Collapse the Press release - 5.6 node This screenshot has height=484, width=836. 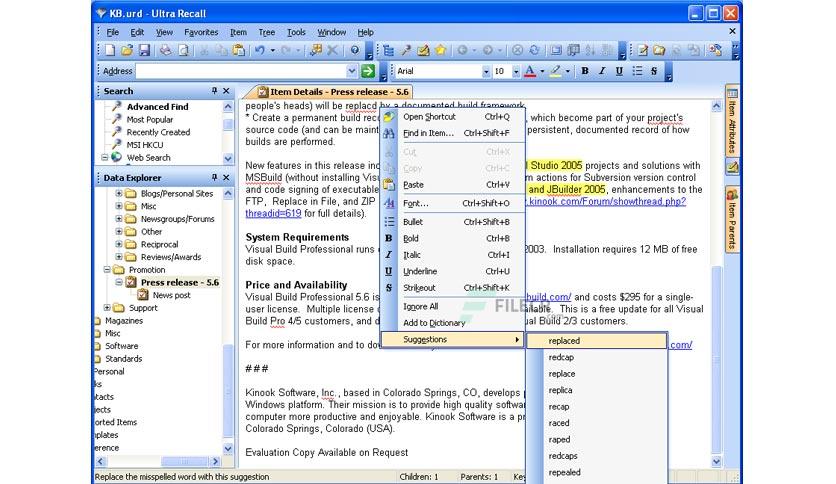tap(119, 283)
